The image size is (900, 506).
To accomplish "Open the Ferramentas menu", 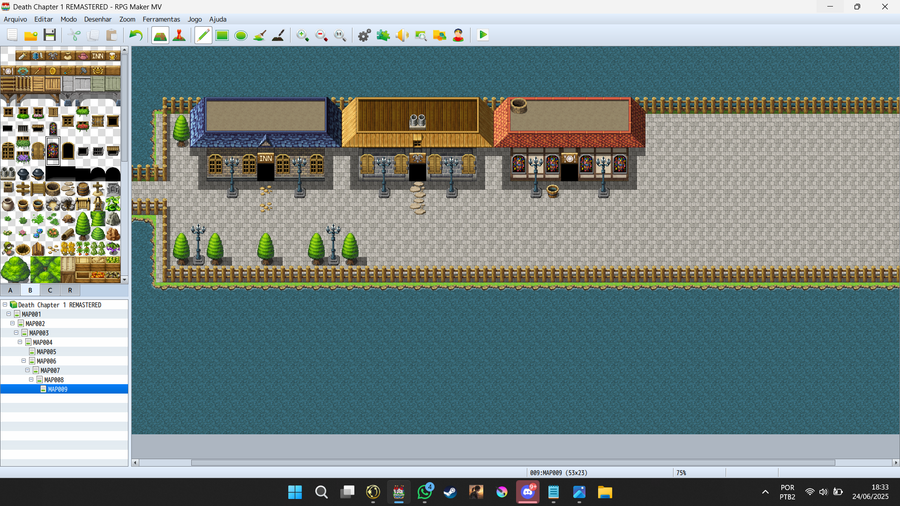I will pos(161,19).
